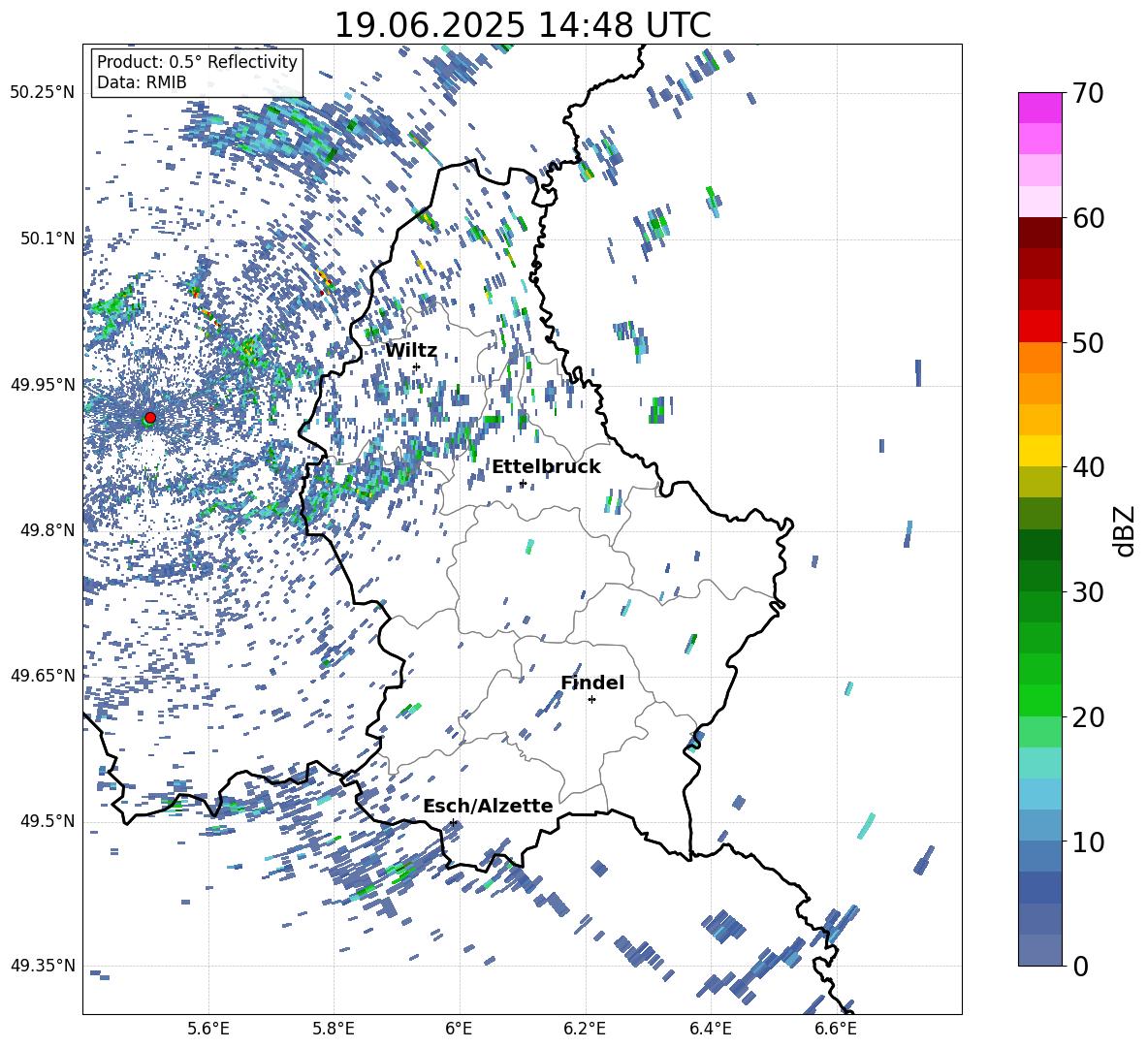
Task: Click the dark red colorbar segment below 60
Action: point(1040,233)
